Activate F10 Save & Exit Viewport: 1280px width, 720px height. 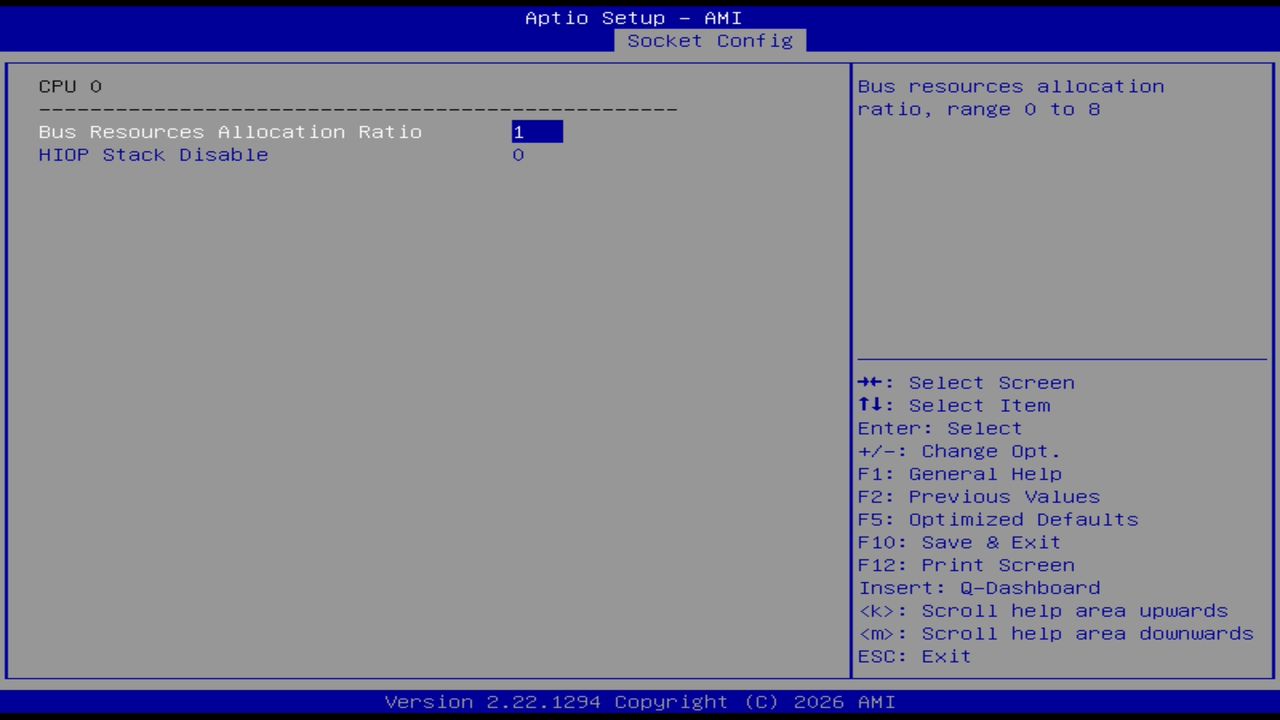958,542
